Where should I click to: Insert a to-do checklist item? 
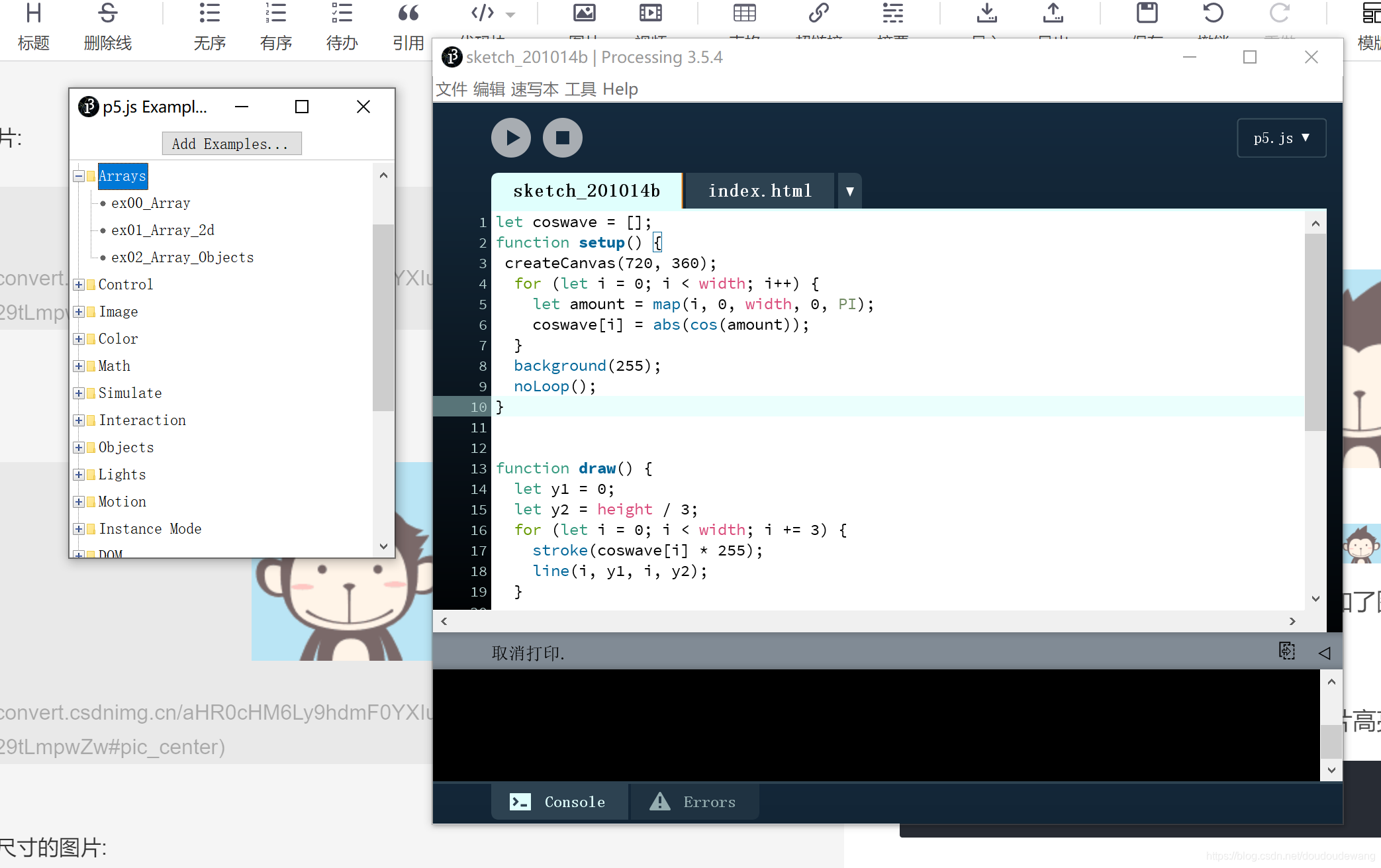pos(342,13)
